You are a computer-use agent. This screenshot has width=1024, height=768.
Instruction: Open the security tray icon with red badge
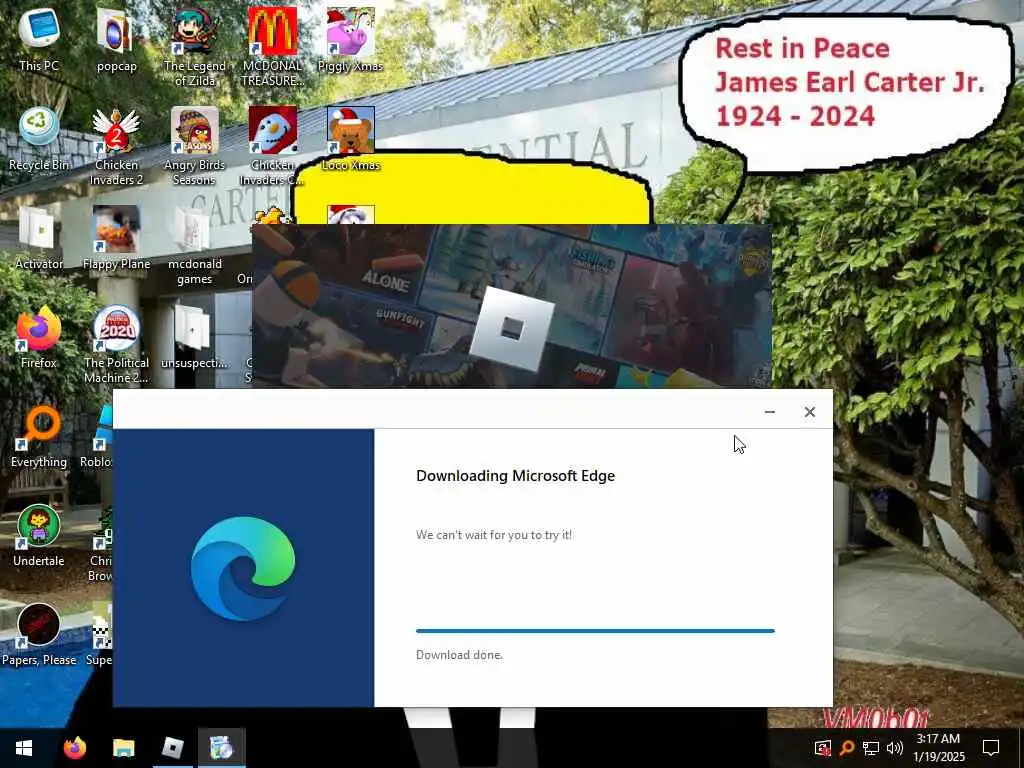(823, 748)
